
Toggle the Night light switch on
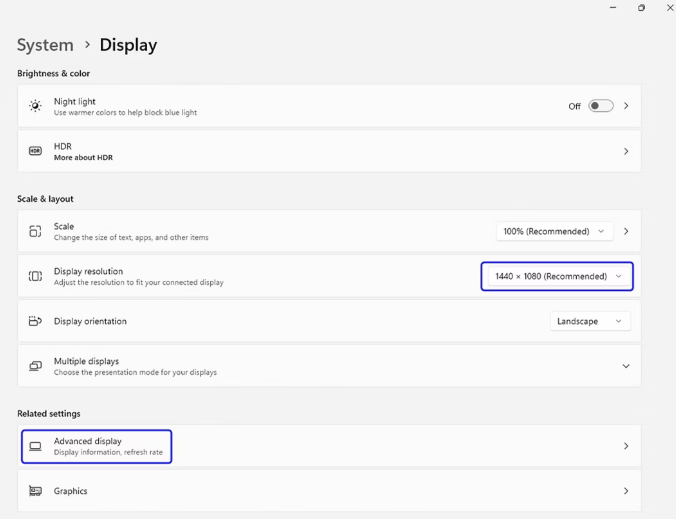pyautogui.click(x=601, y=106)
